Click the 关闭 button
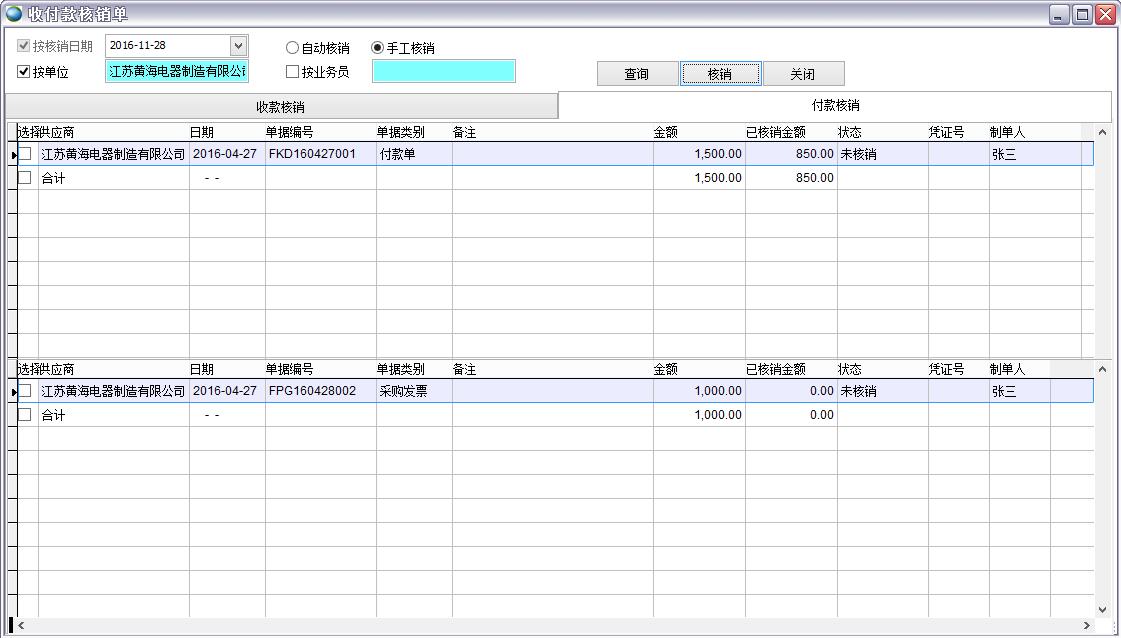The height and width of the screenshot is (638, 1121). (803, 73)
